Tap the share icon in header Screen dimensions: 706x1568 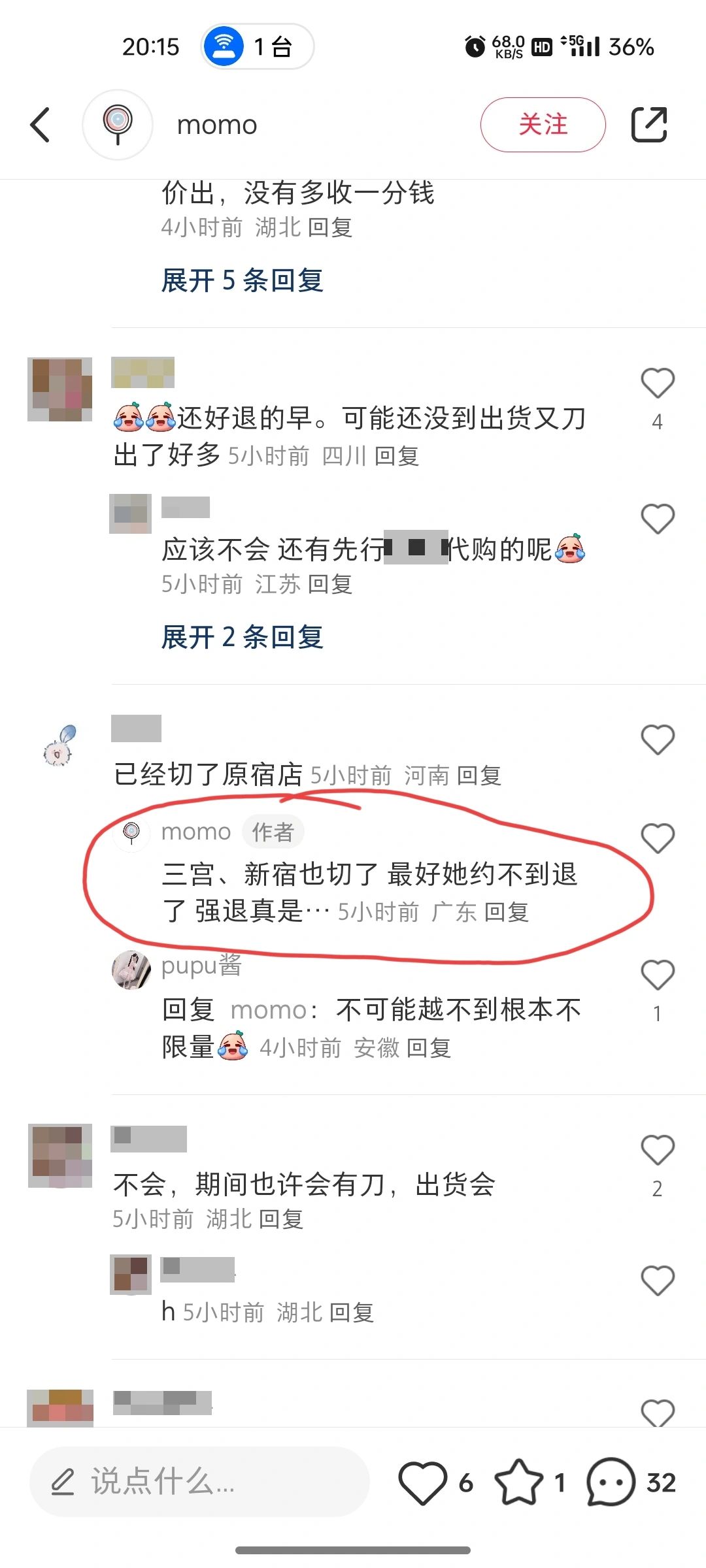click(x=649, y=124)
